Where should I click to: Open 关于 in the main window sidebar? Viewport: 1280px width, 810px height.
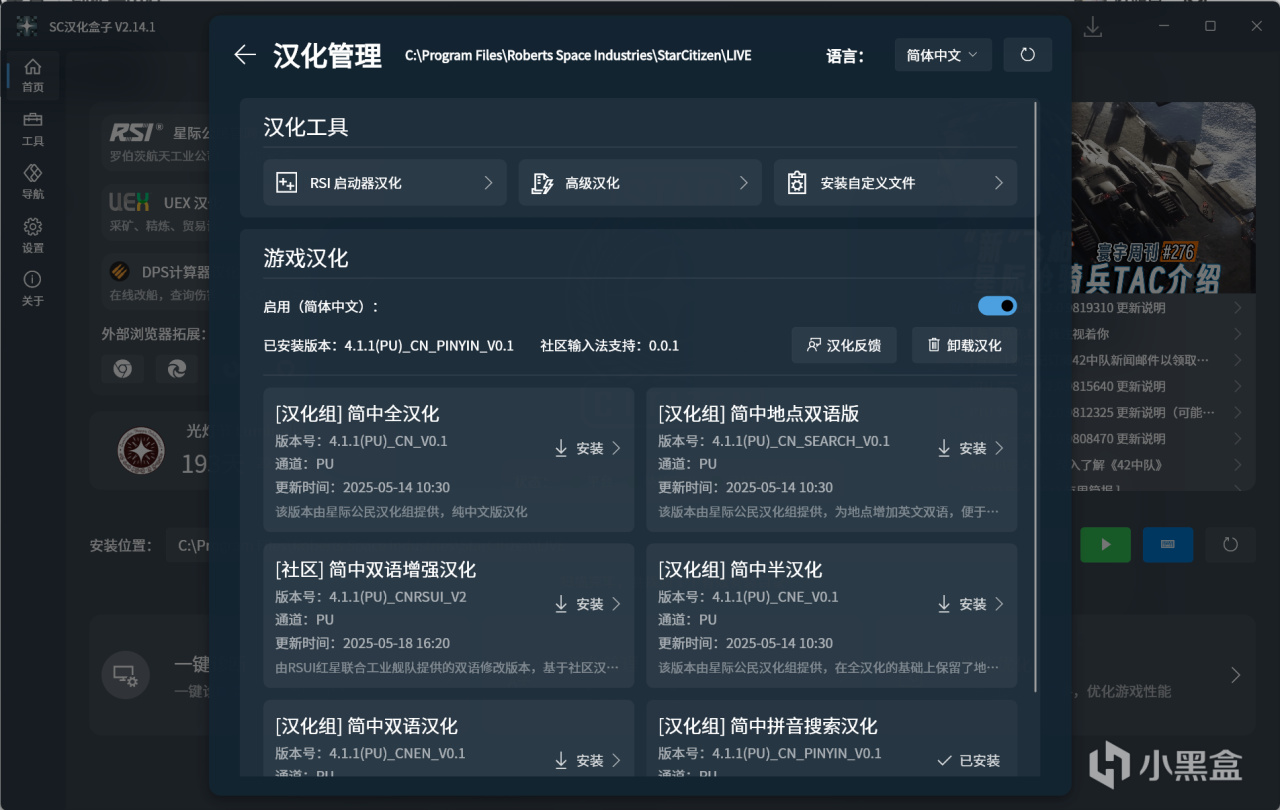pyautogui.click(x=33, y=290)
